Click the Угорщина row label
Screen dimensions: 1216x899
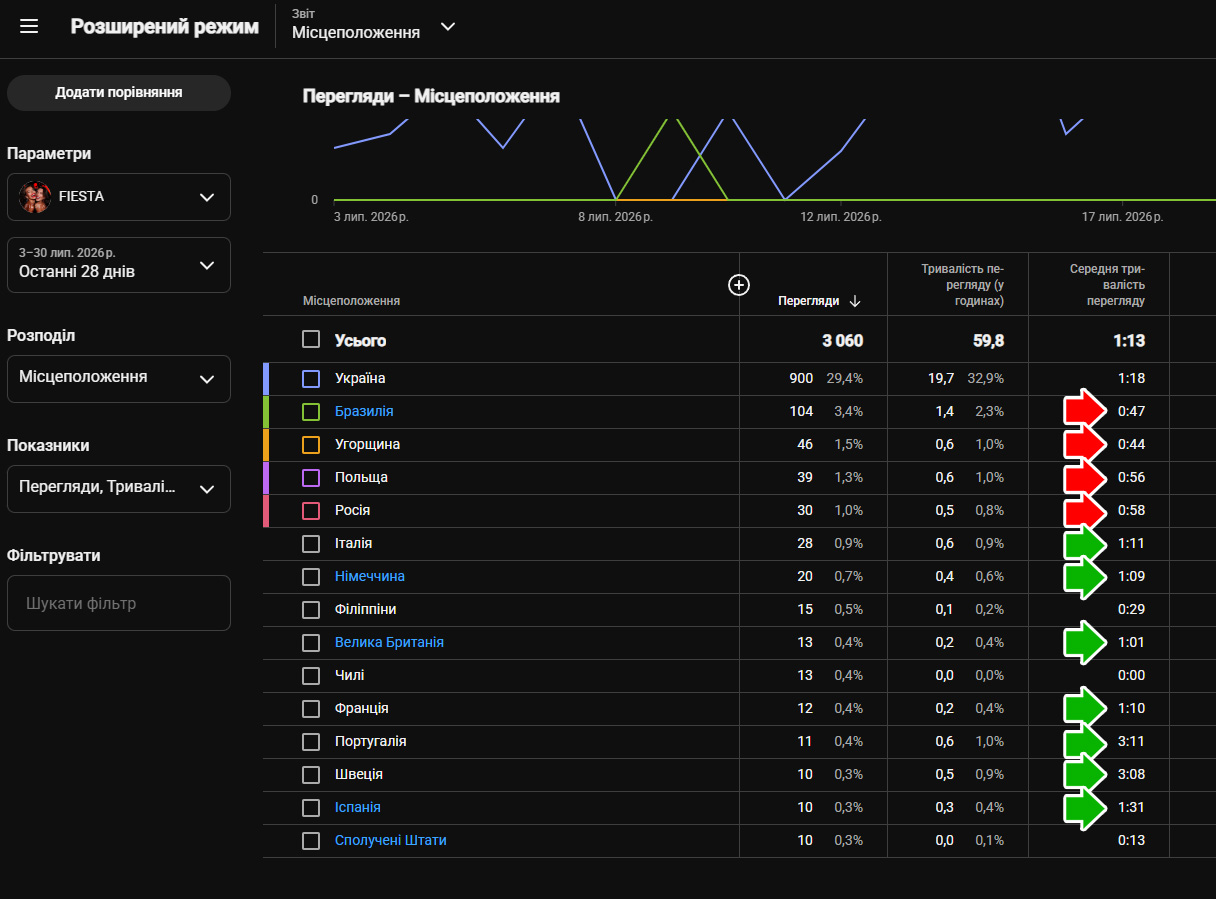point(367,444)
